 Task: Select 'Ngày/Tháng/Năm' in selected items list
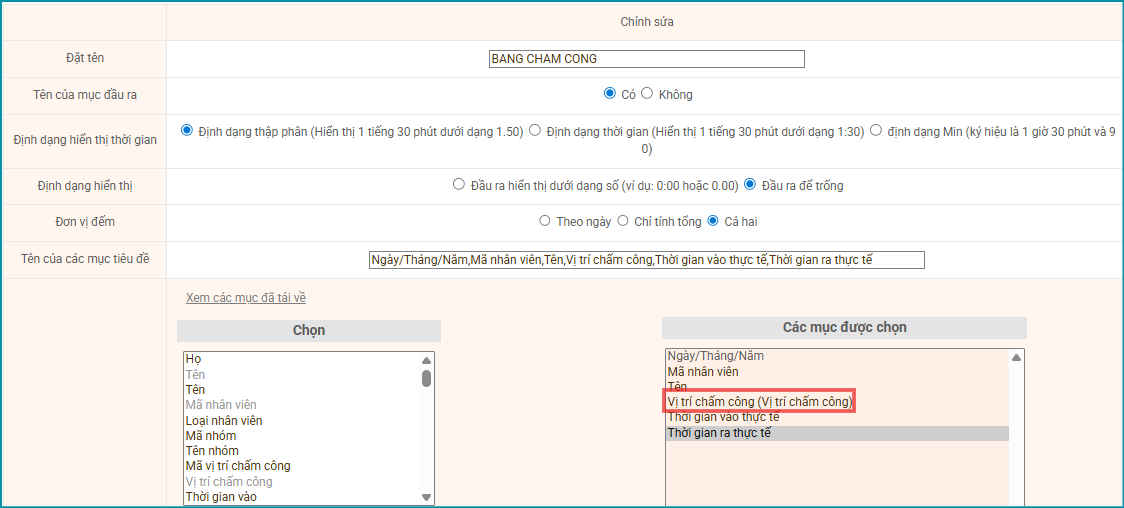click(x=715, y=356)
